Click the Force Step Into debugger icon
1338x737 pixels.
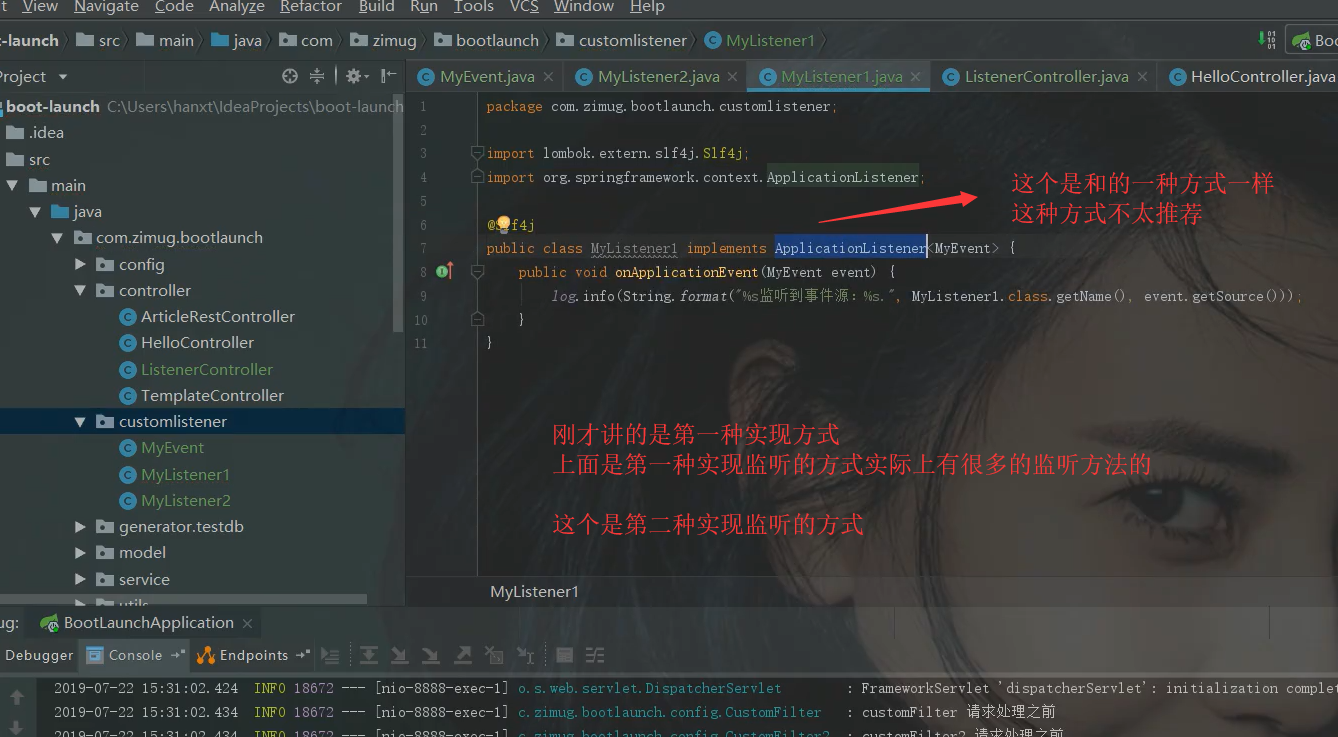(431, 656)
